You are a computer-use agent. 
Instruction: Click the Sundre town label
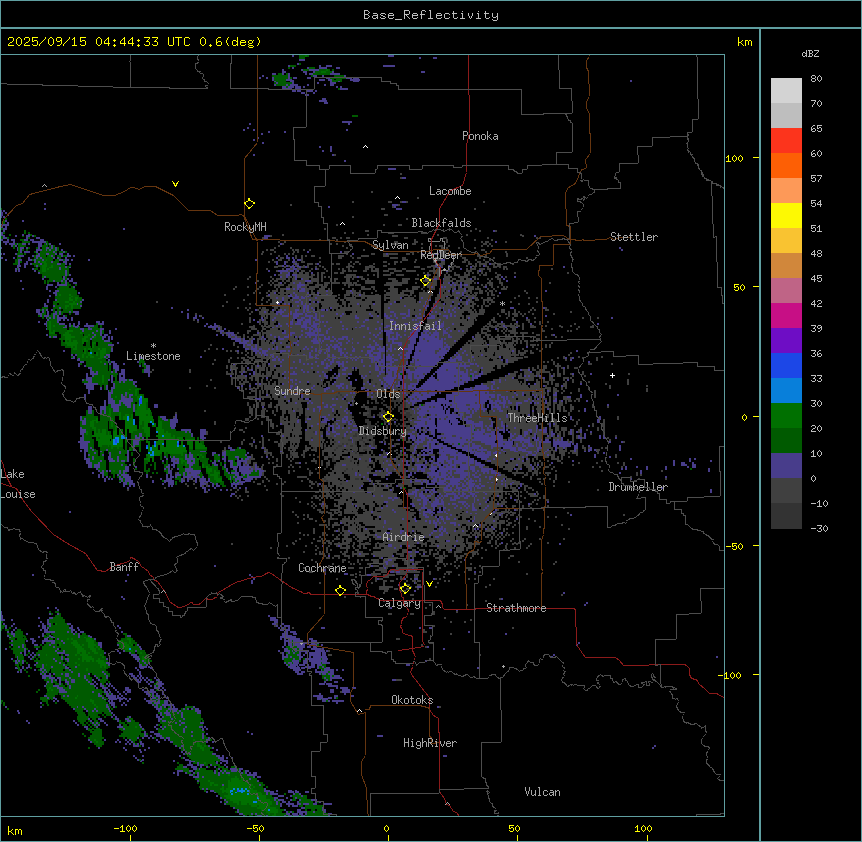pyautogui.click(x=292, y=391)
